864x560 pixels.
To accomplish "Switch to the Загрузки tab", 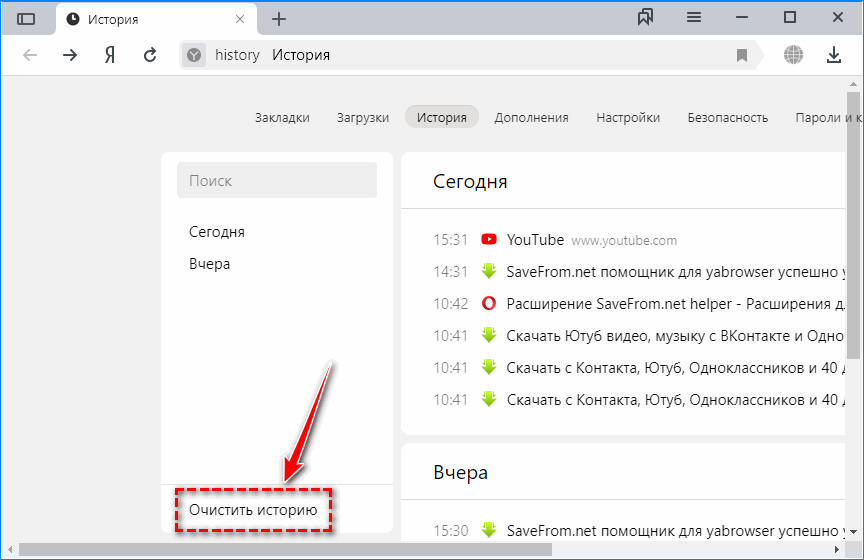I will [x=363, y=117].
